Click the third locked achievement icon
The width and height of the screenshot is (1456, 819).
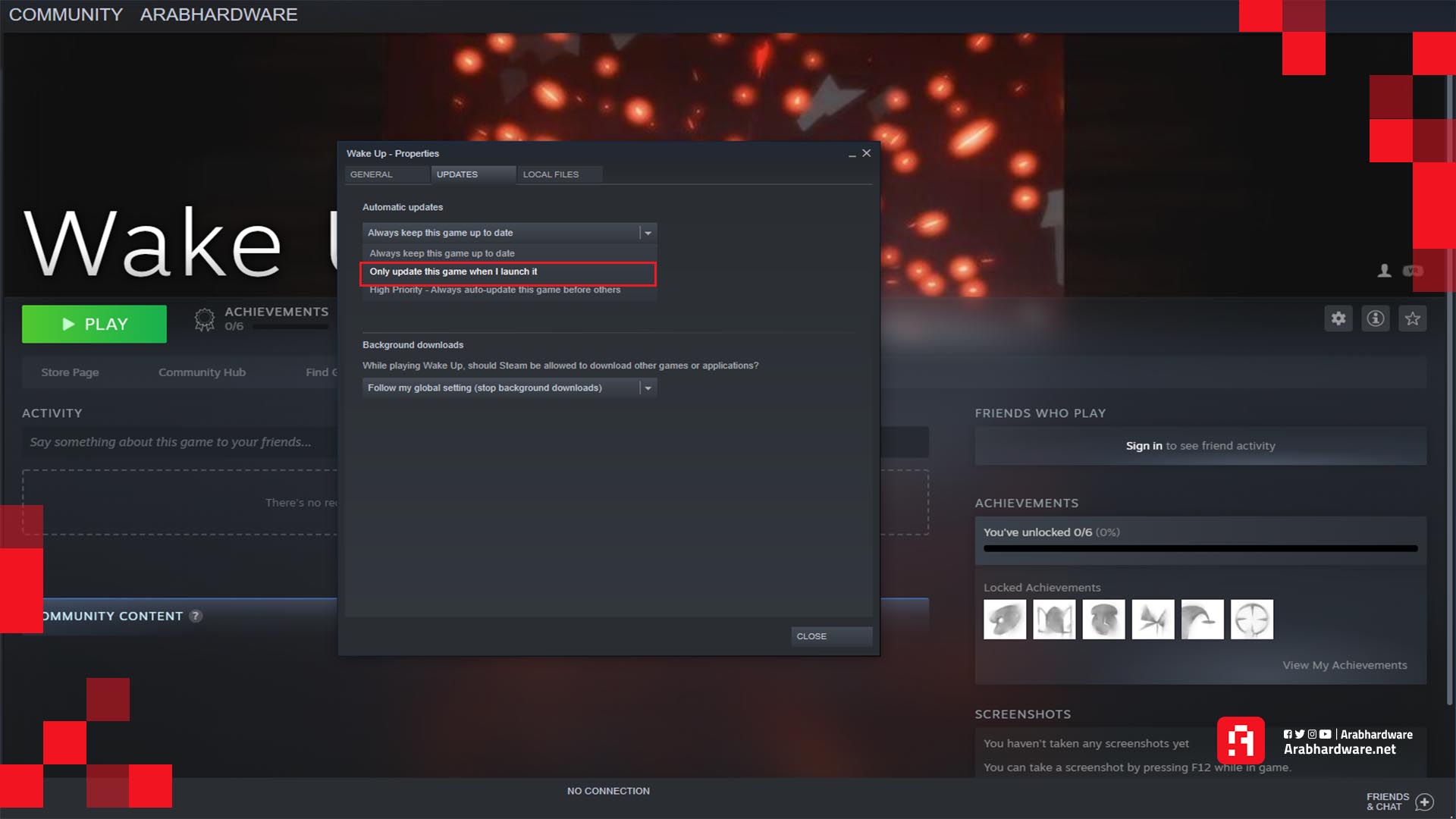click(x=1103, y=620)
